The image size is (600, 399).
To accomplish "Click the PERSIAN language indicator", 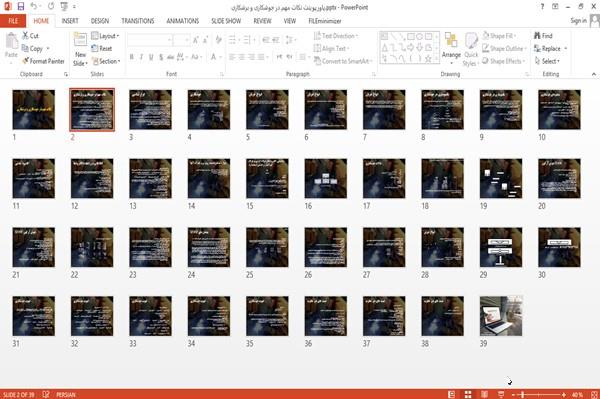I will (x=66, y=394).
